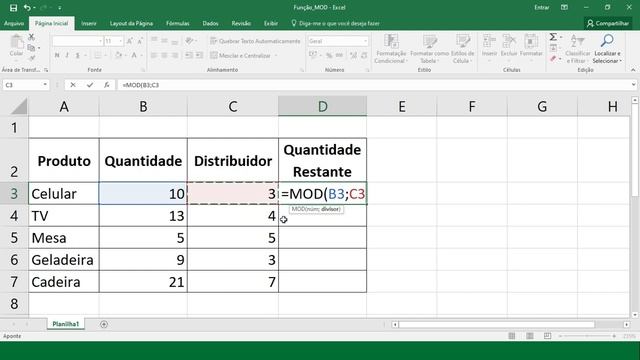Image resolution: width=640 pixels, height=360 pixels.
Task: Open Estilos de Célula menu
Action: click(x=463, y=49)
